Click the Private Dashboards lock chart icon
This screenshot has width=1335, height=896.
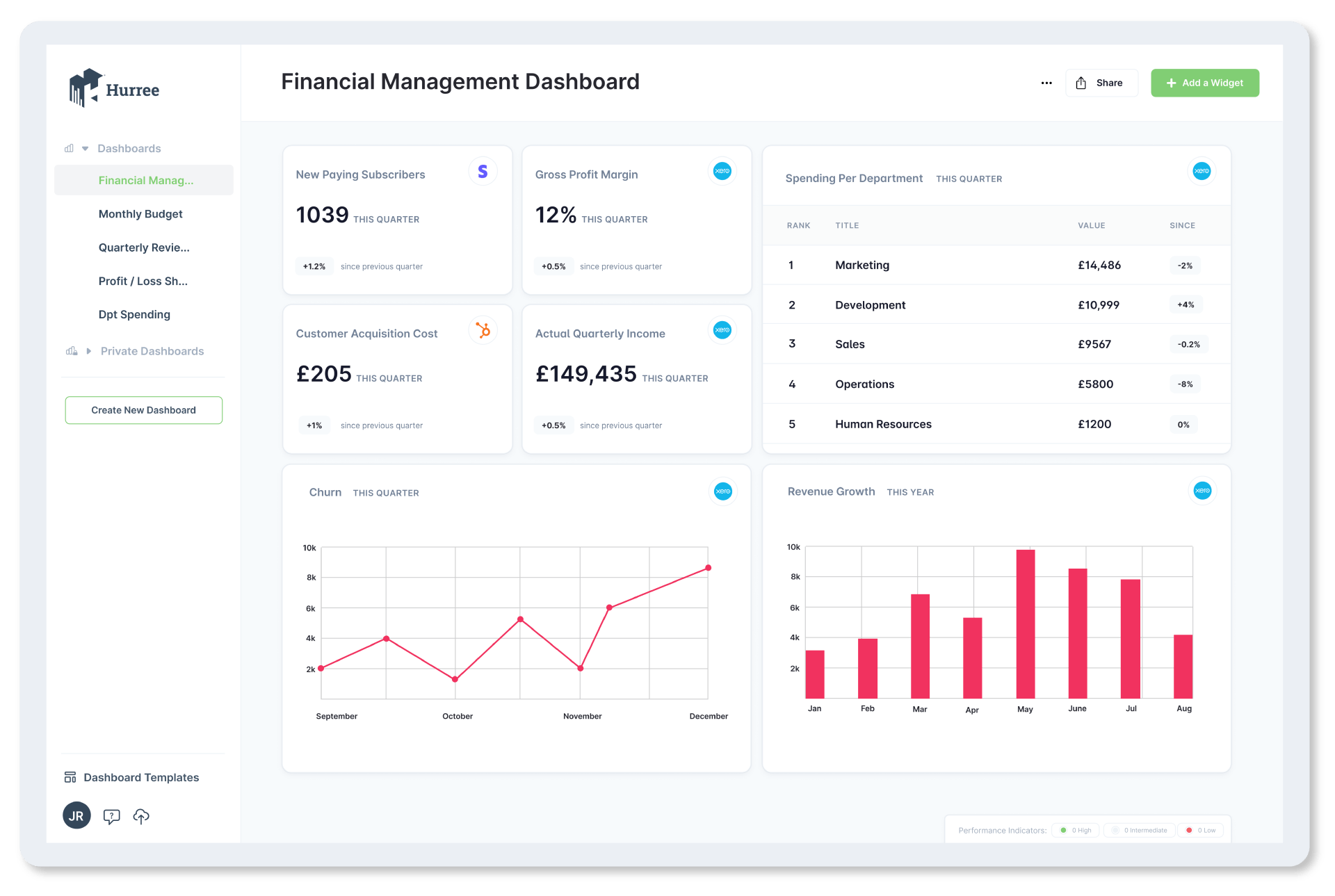[72, 351]
